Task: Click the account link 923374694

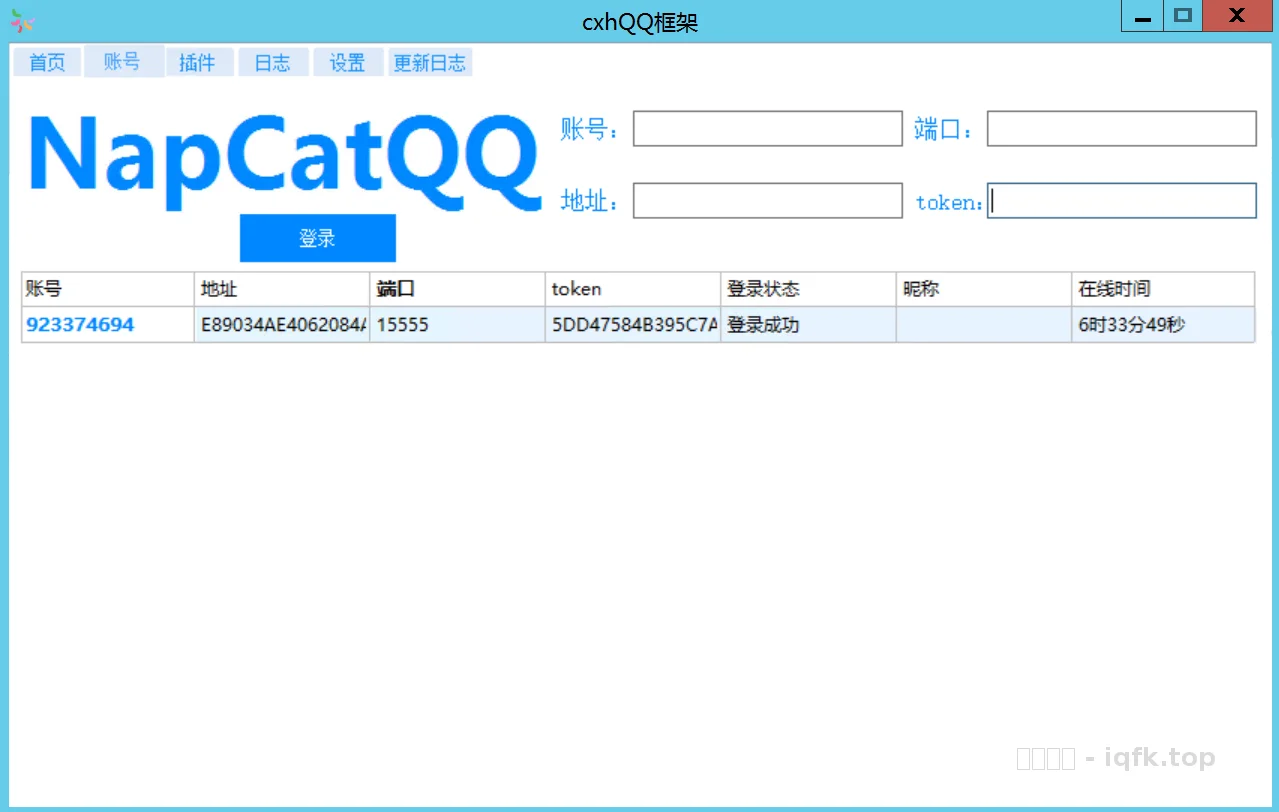Action: 79,324
